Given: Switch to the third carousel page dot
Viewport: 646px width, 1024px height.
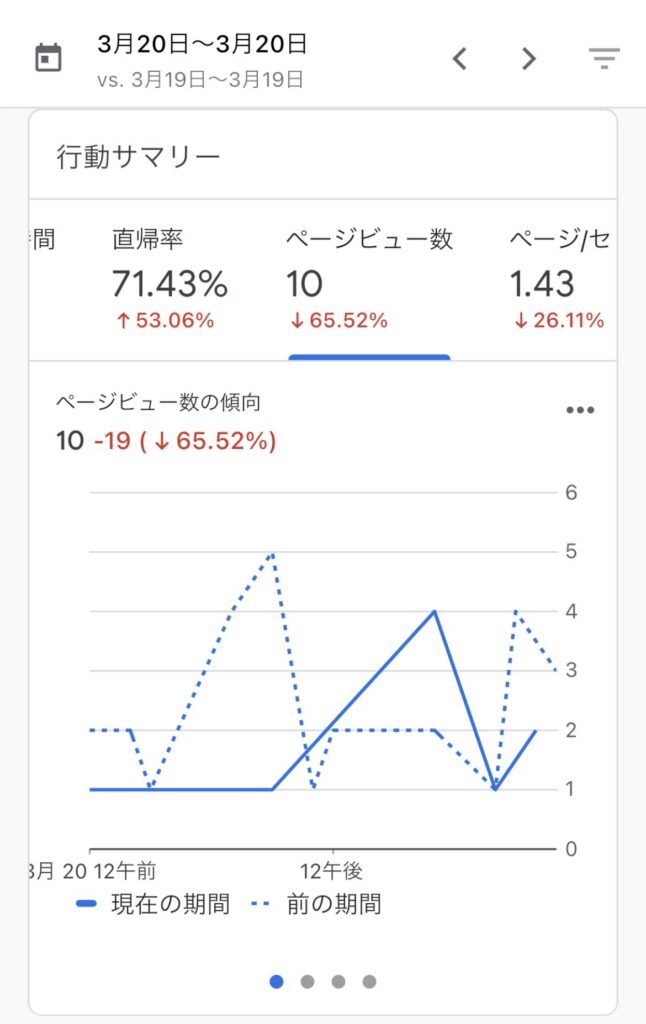Looking at the screenshot, I should (338, 982).
